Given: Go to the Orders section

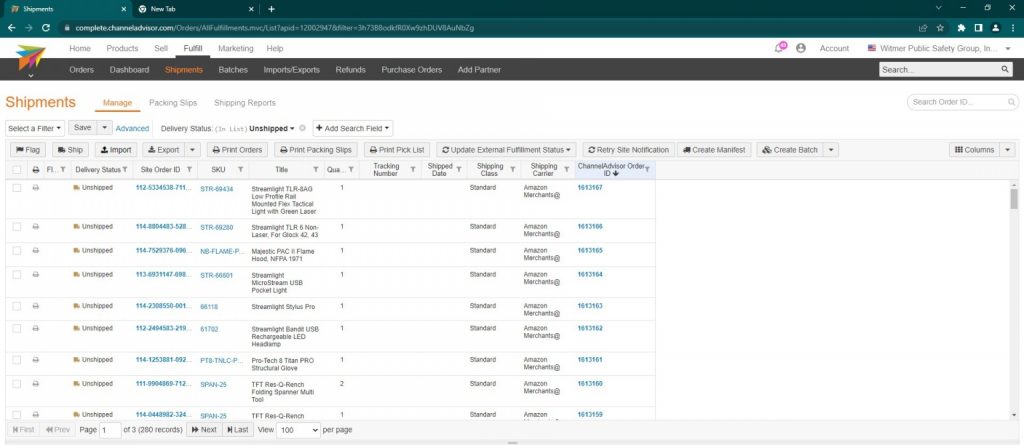Looking at the screenshot, I should click(82, 70).
